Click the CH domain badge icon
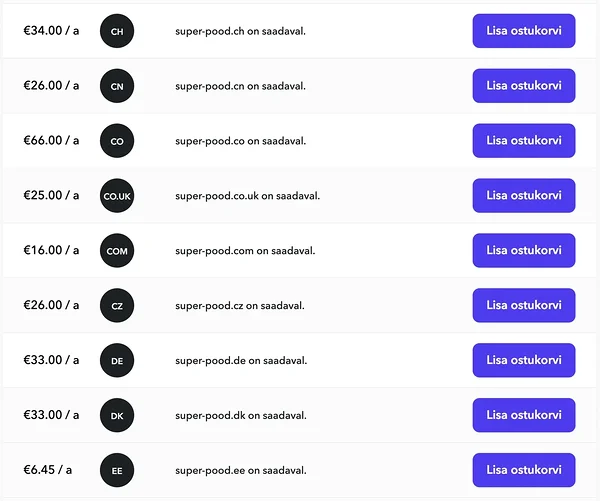This screenshot has width=600, height=501. tap(117, 31)
